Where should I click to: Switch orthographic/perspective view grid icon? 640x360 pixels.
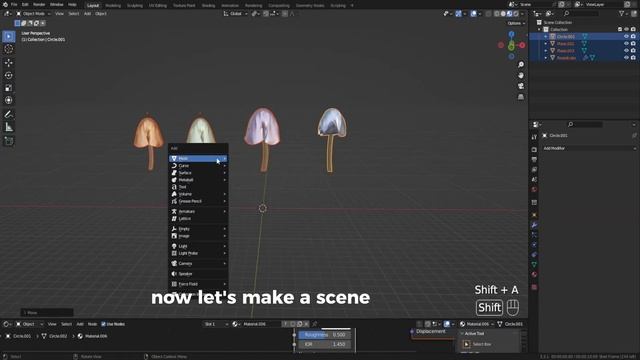pos(521,97)
